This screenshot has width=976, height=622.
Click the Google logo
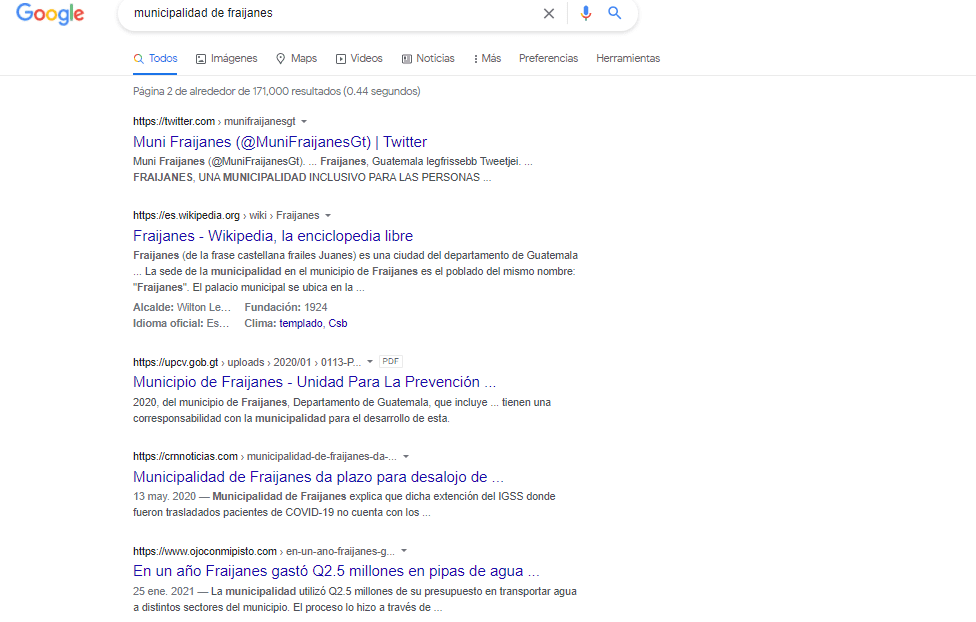pos(50,14)
